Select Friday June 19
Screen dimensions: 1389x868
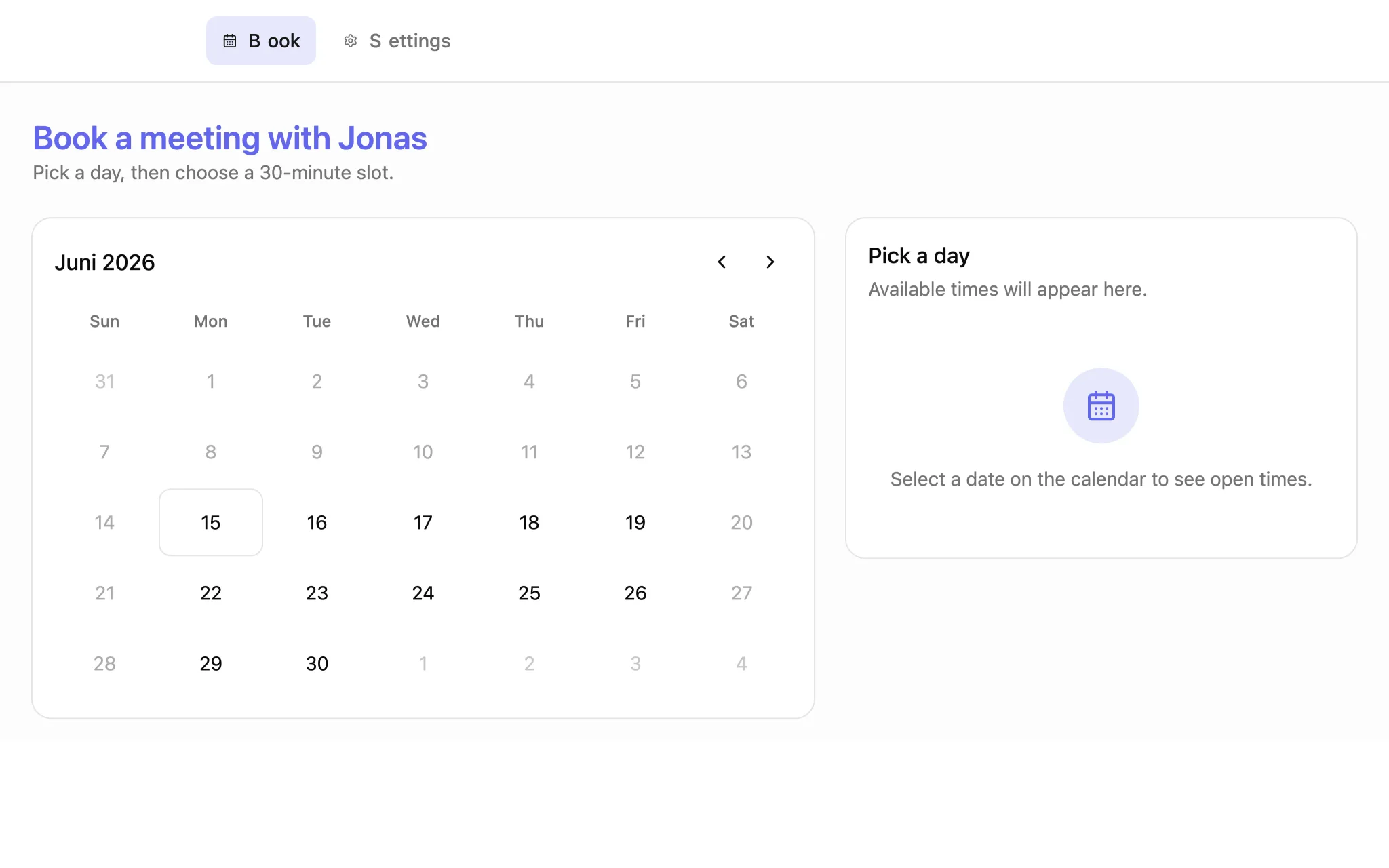pos(635,522)
